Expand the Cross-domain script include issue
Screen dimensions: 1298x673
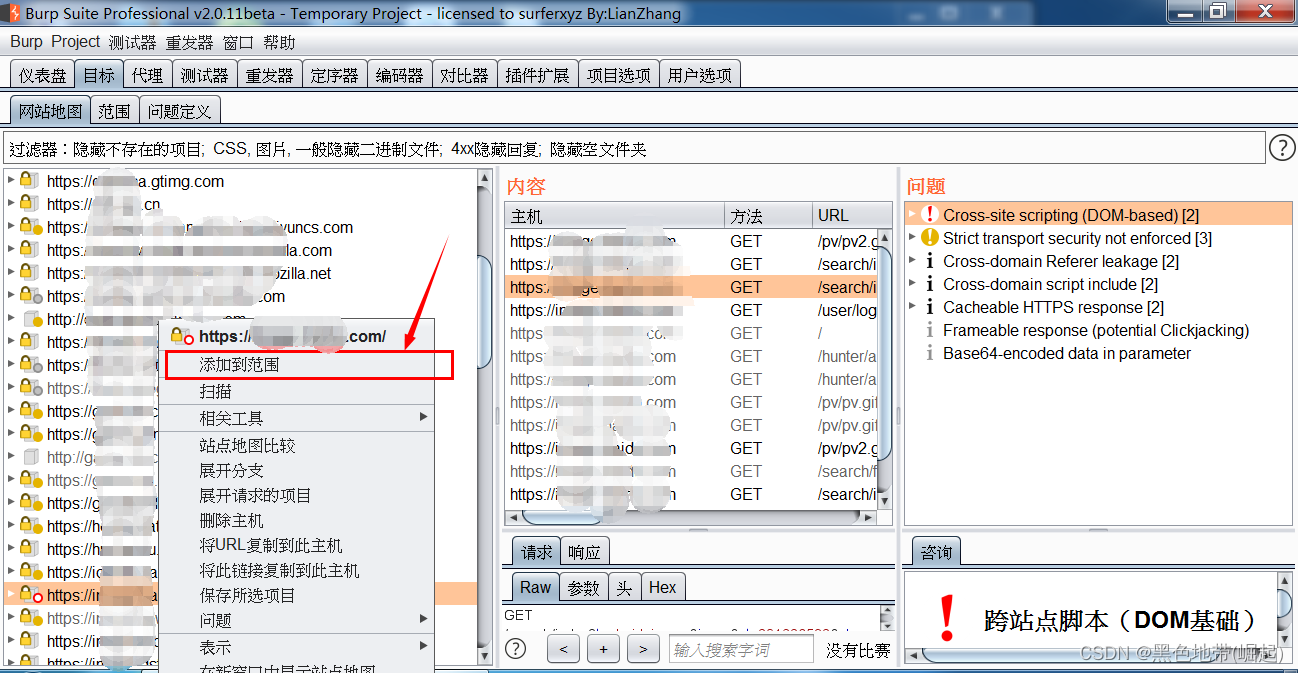point(912,284)
